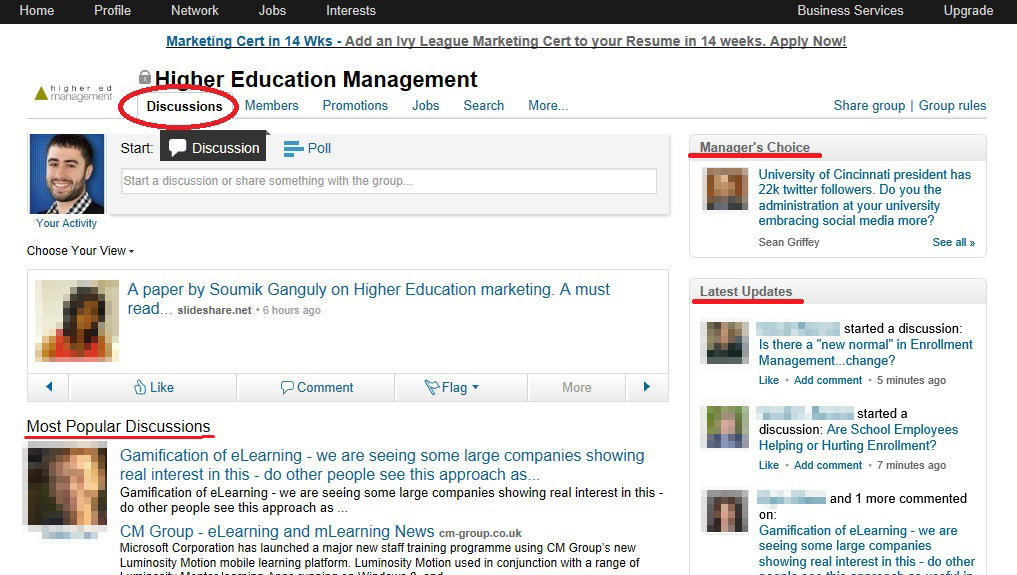Image resolution: width=1017 pixels, height=575 pixels.
Task: Open Gamification link in Latest Updates
Action: coord(867,548)
